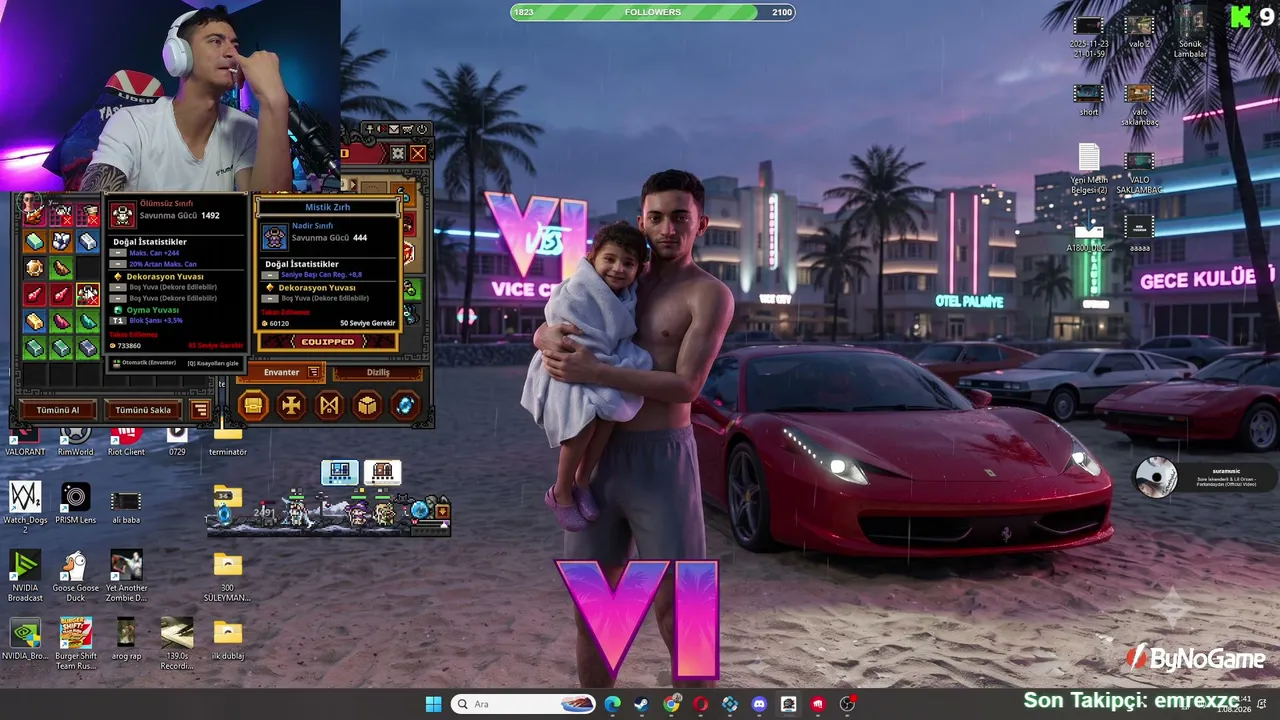Screen dimensions: 1280x720
Task: Click the followers progress bar
Action: 652,12
